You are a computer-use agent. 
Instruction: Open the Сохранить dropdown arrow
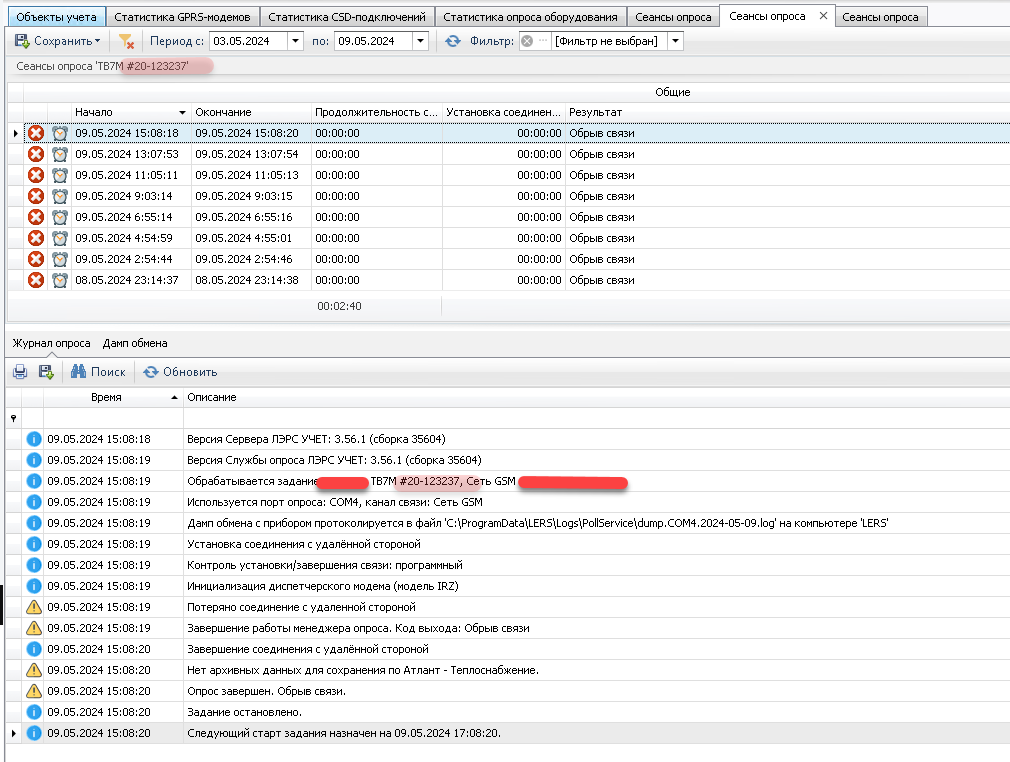click(97, 41)
